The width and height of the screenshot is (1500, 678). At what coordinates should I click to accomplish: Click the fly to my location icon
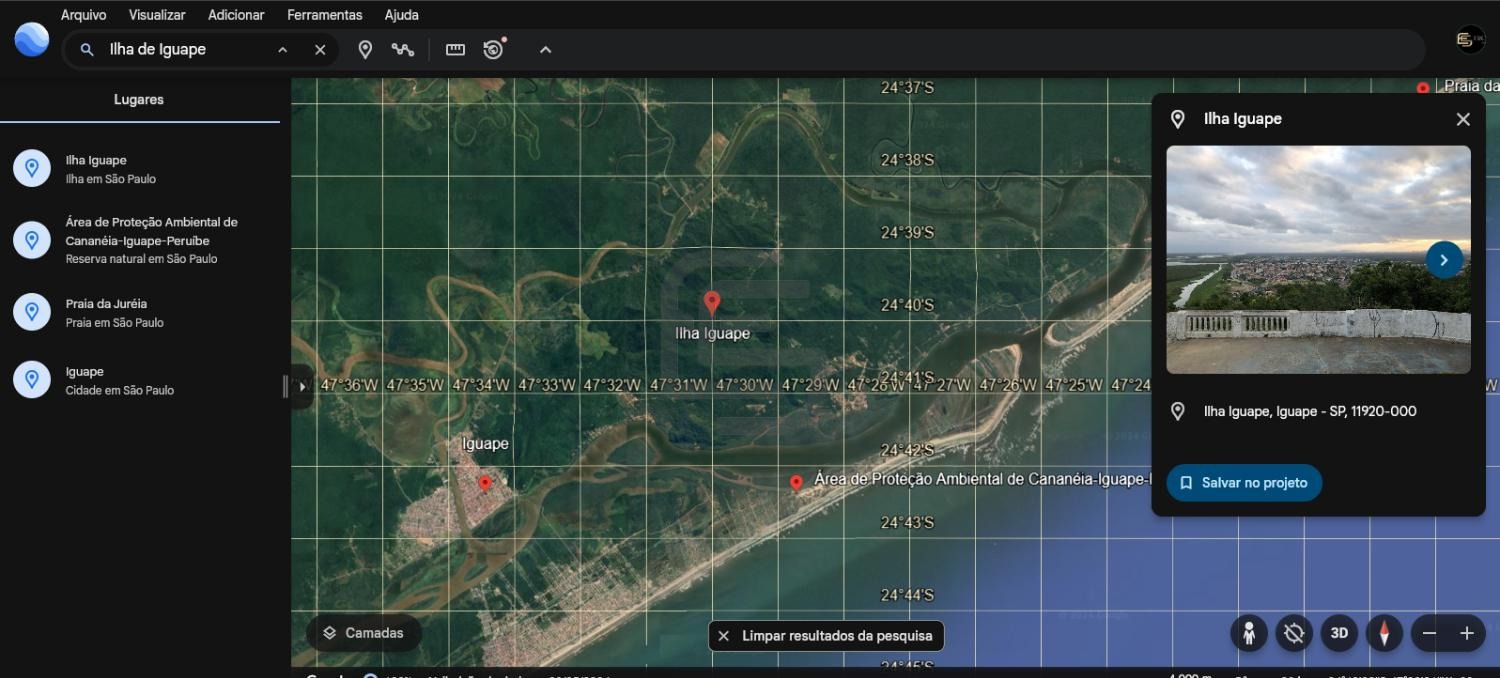pos(1294,633)
